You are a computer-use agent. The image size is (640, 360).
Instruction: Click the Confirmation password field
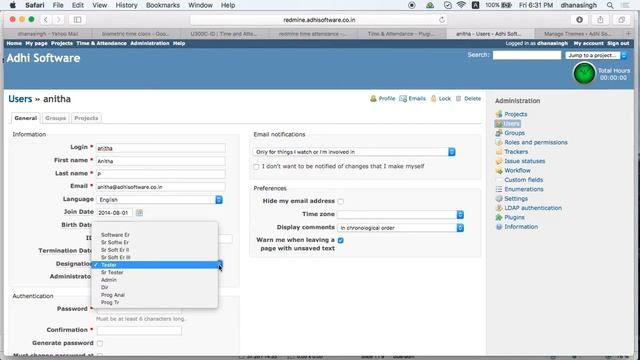[139, 330]
